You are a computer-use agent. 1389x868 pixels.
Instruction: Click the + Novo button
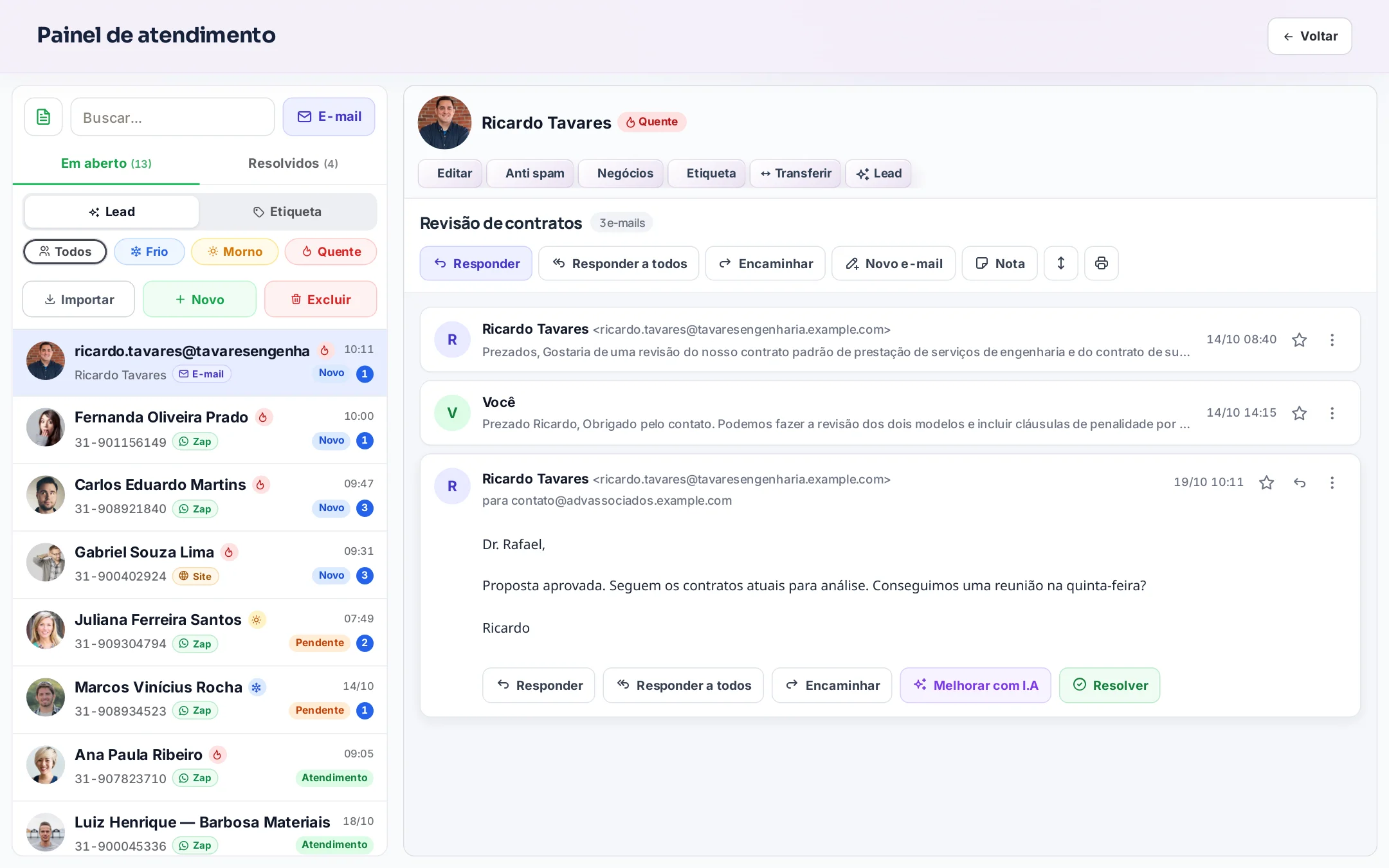pos(199,299)
